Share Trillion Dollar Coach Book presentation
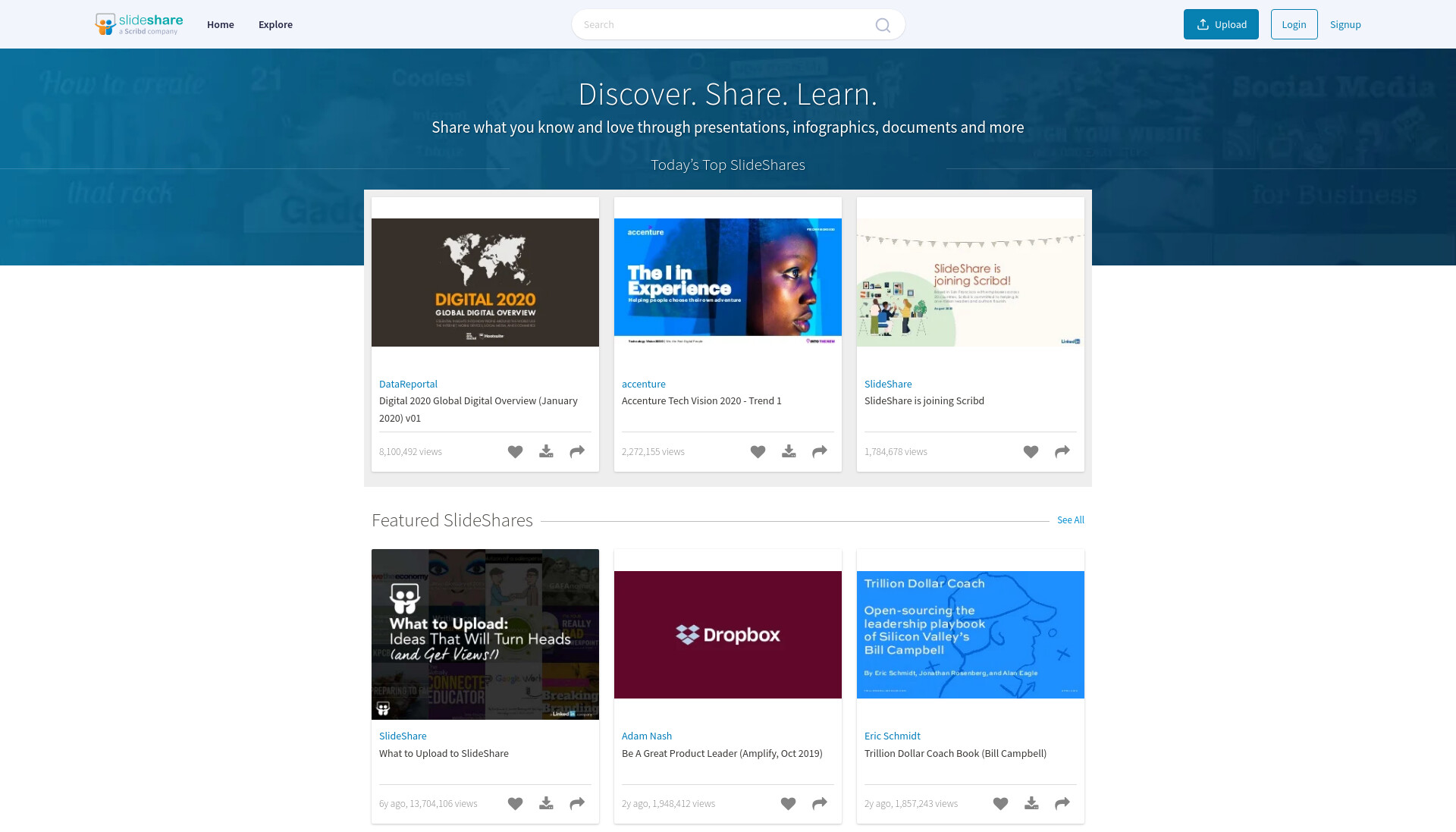The image size is (1456, 832). 1062,803
